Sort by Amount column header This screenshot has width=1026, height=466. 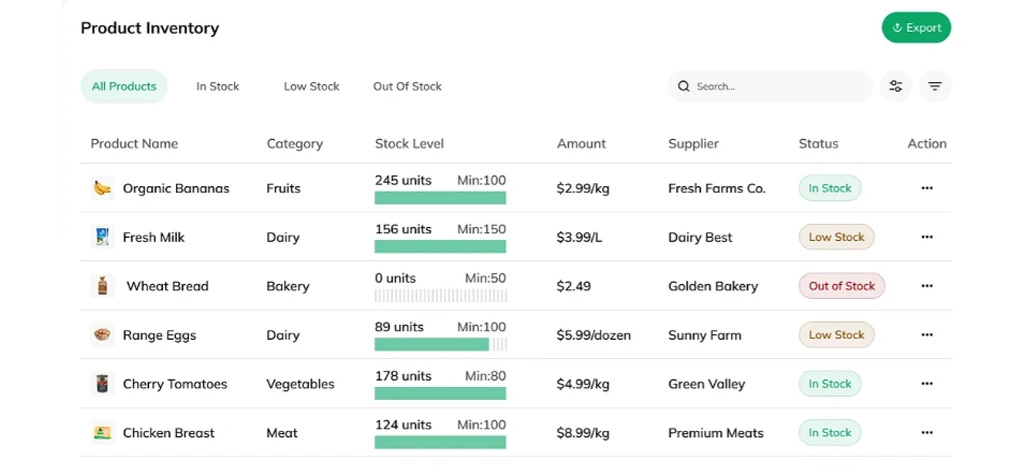(581, 143)
